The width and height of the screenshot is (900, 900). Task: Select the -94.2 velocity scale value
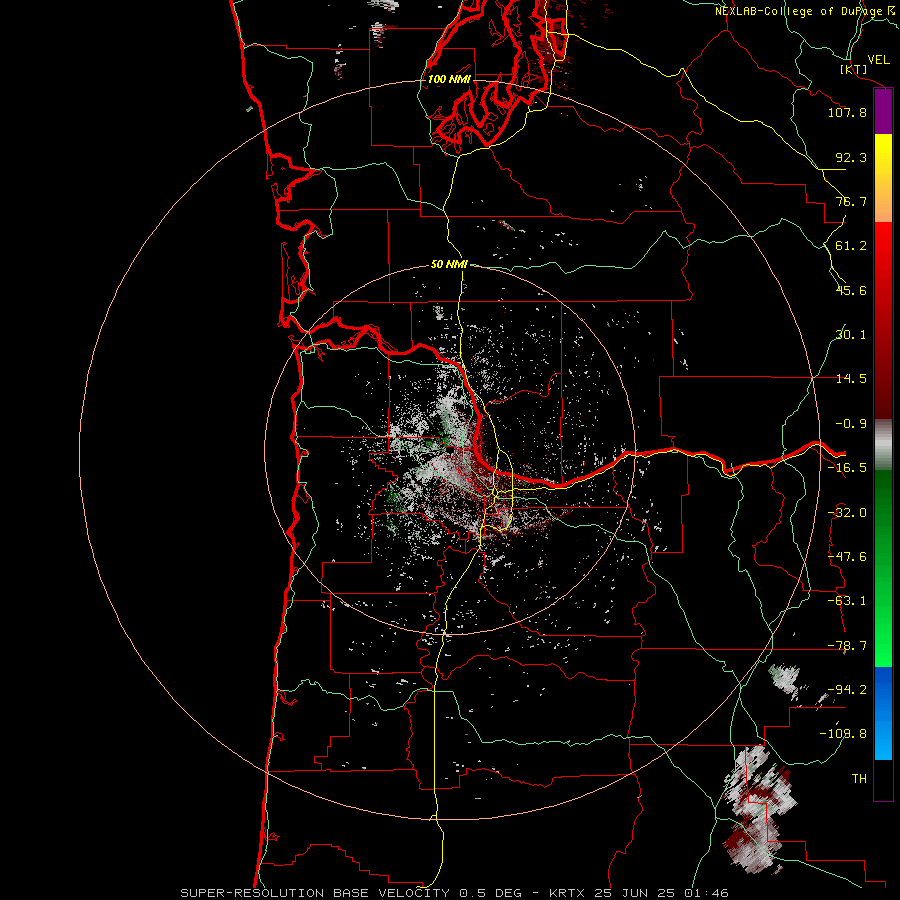(x=847, y=690)
